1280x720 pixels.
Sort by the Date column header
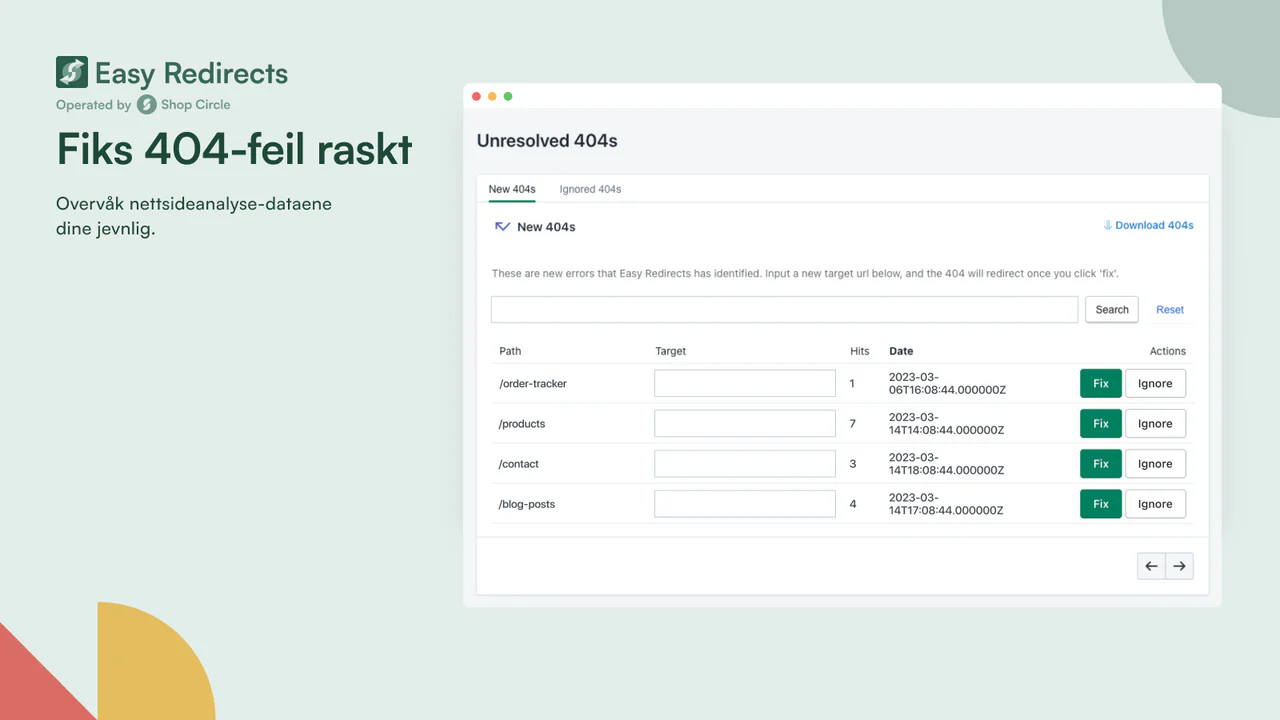(901, 351)
